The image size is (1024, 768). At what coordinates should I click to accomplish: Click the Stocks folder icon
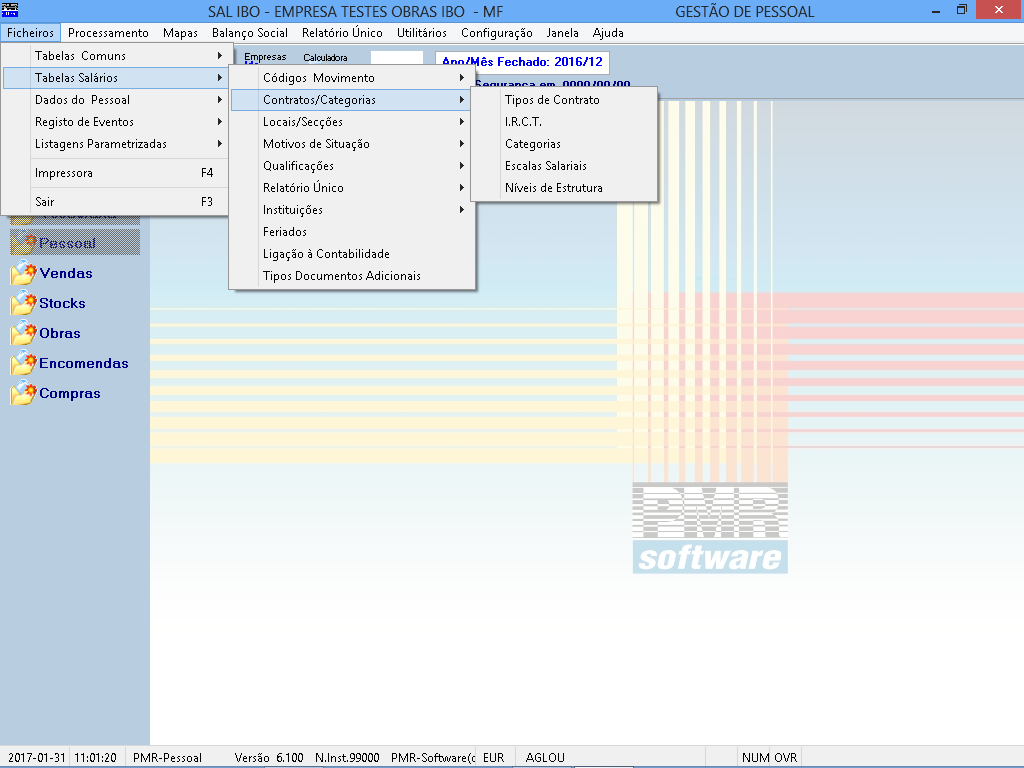(23, 304)
